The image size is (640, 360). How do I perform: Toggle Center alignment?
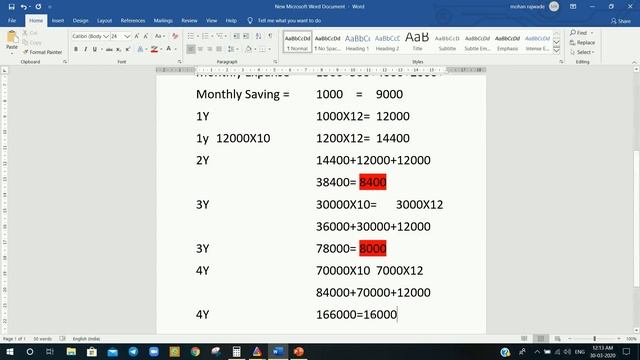200,49
